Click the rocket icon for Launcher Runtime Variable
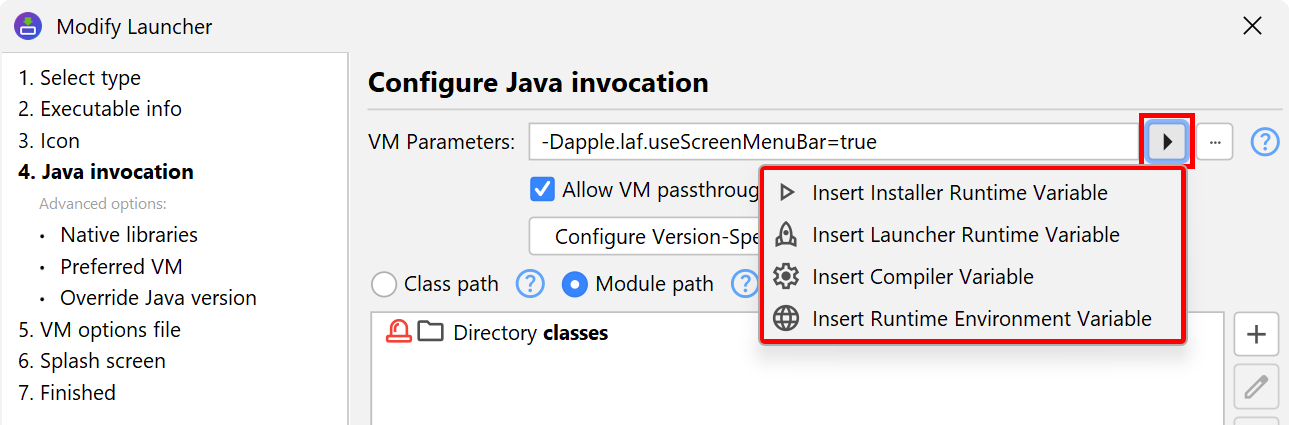The height and width of the screenshot is (425, 1289). tap(787, 235)
